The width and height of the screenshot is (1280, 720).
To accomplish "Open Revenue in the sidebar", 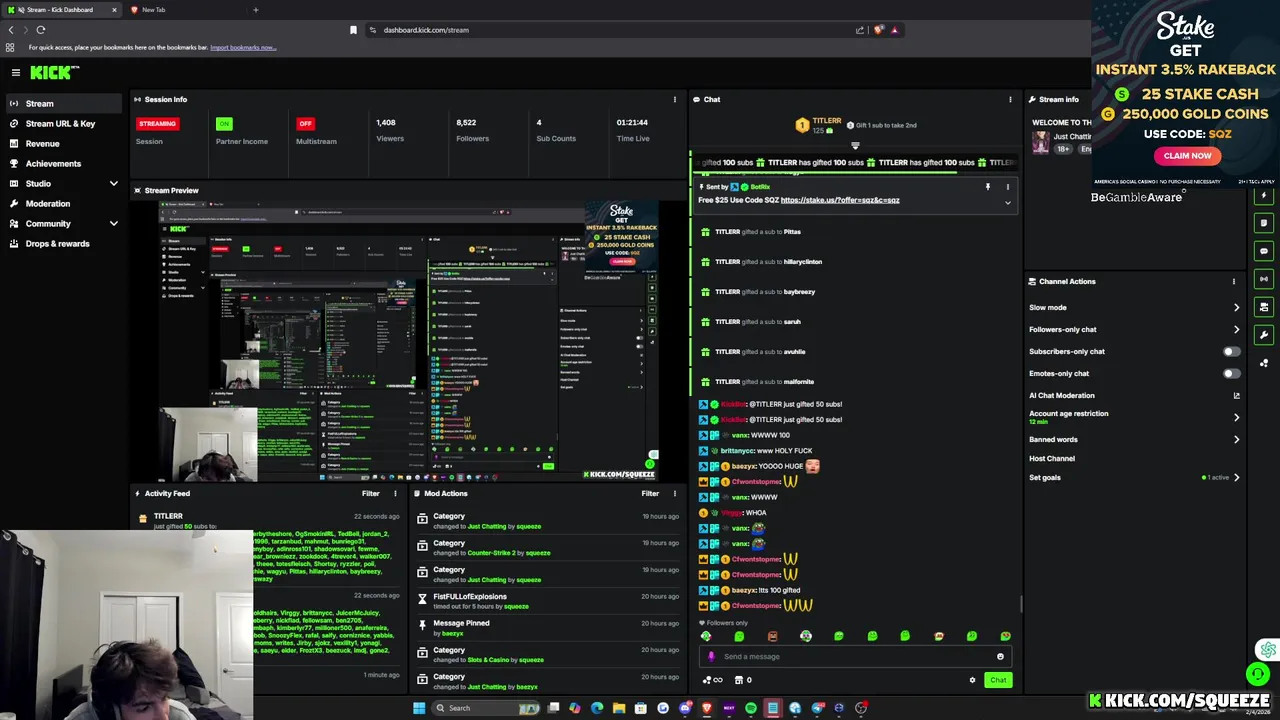I will 62,143.
